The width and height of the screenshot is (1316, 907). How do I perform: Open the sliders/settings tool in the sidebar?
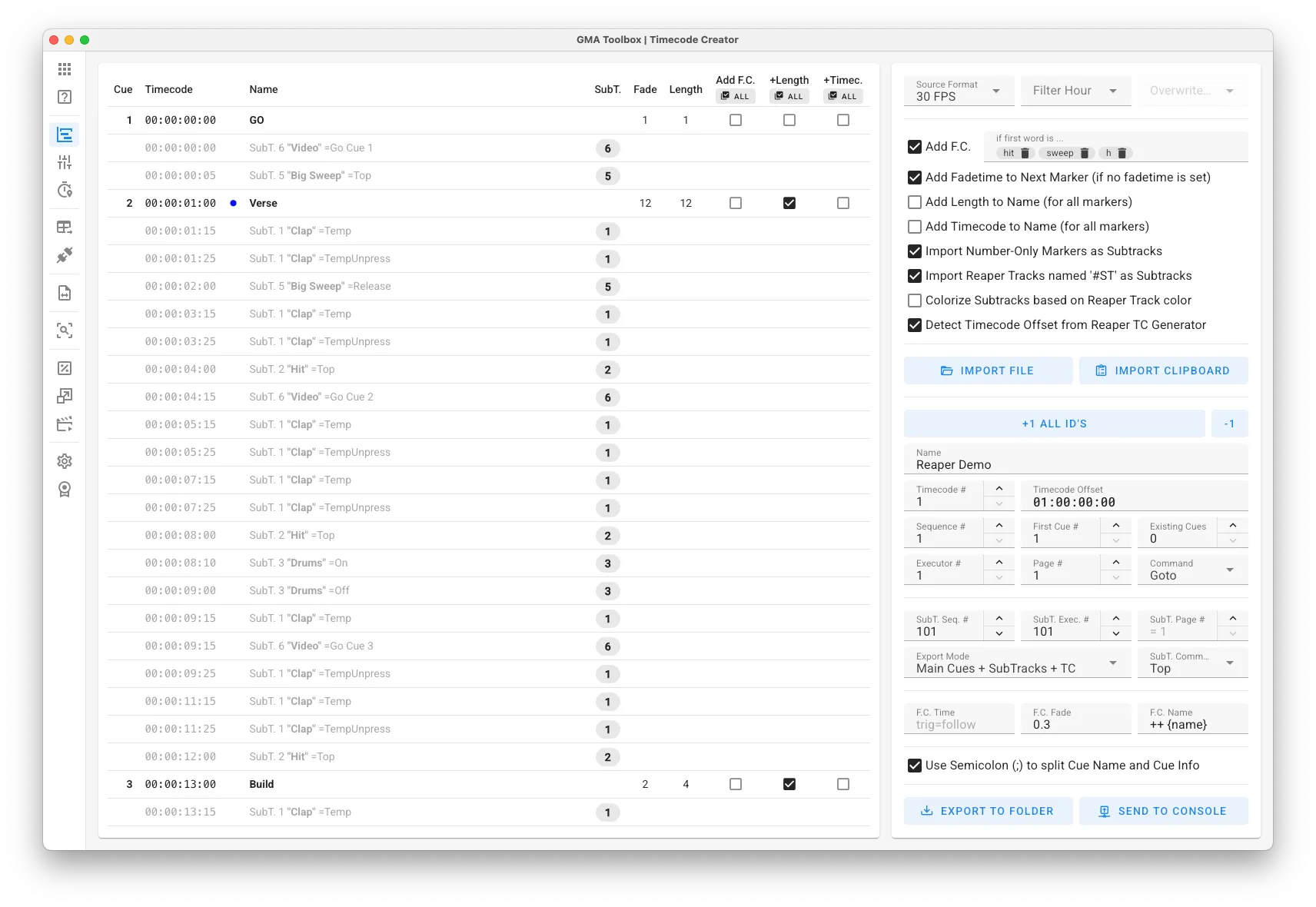65,161
